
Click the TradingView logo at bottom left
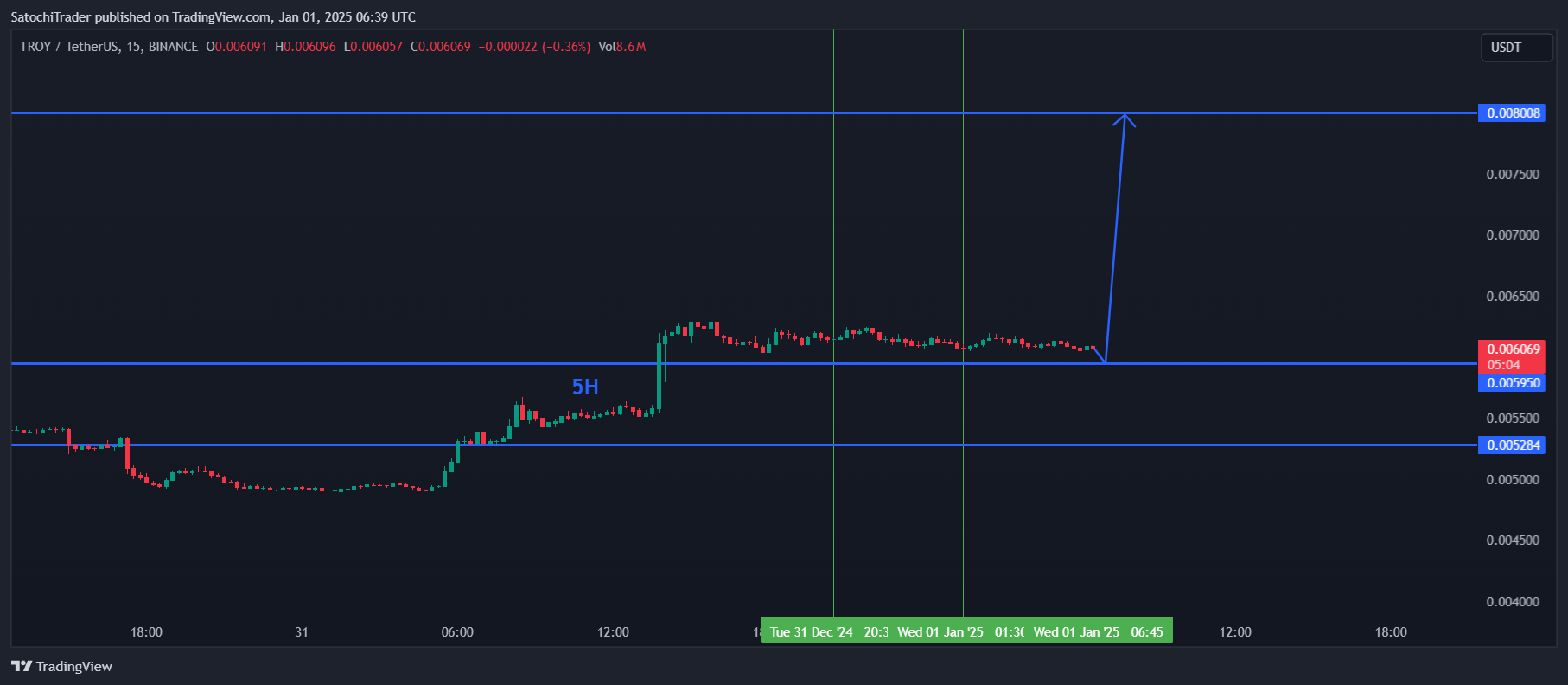click(x=61, y=666)
